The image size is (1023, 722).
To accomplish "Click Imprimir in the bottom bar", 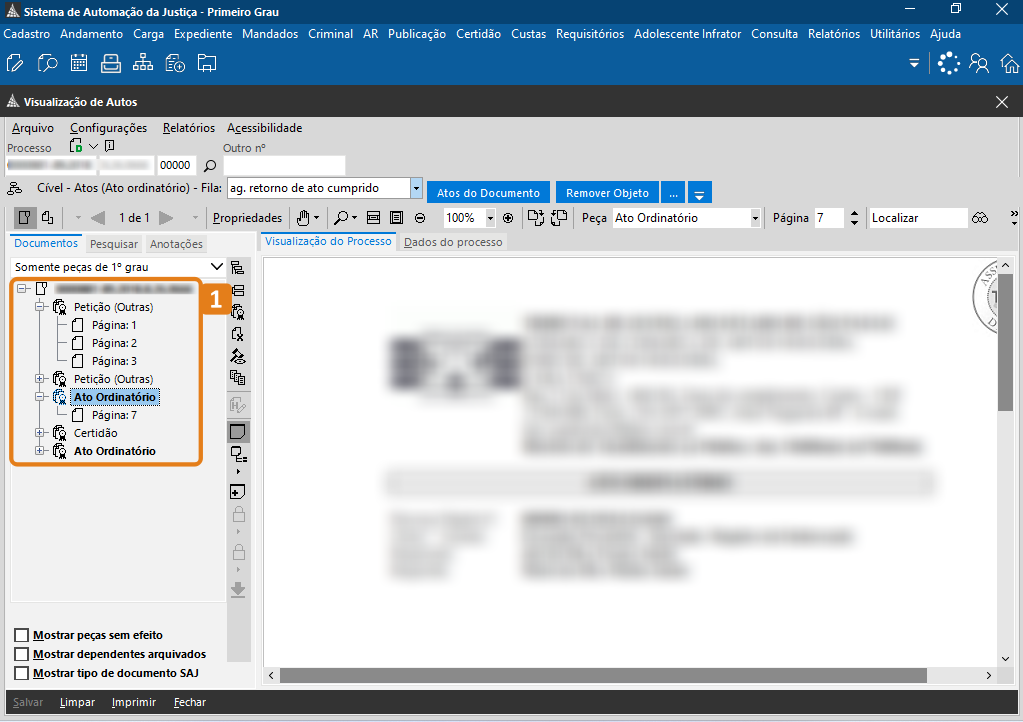I will coord(134,702).
